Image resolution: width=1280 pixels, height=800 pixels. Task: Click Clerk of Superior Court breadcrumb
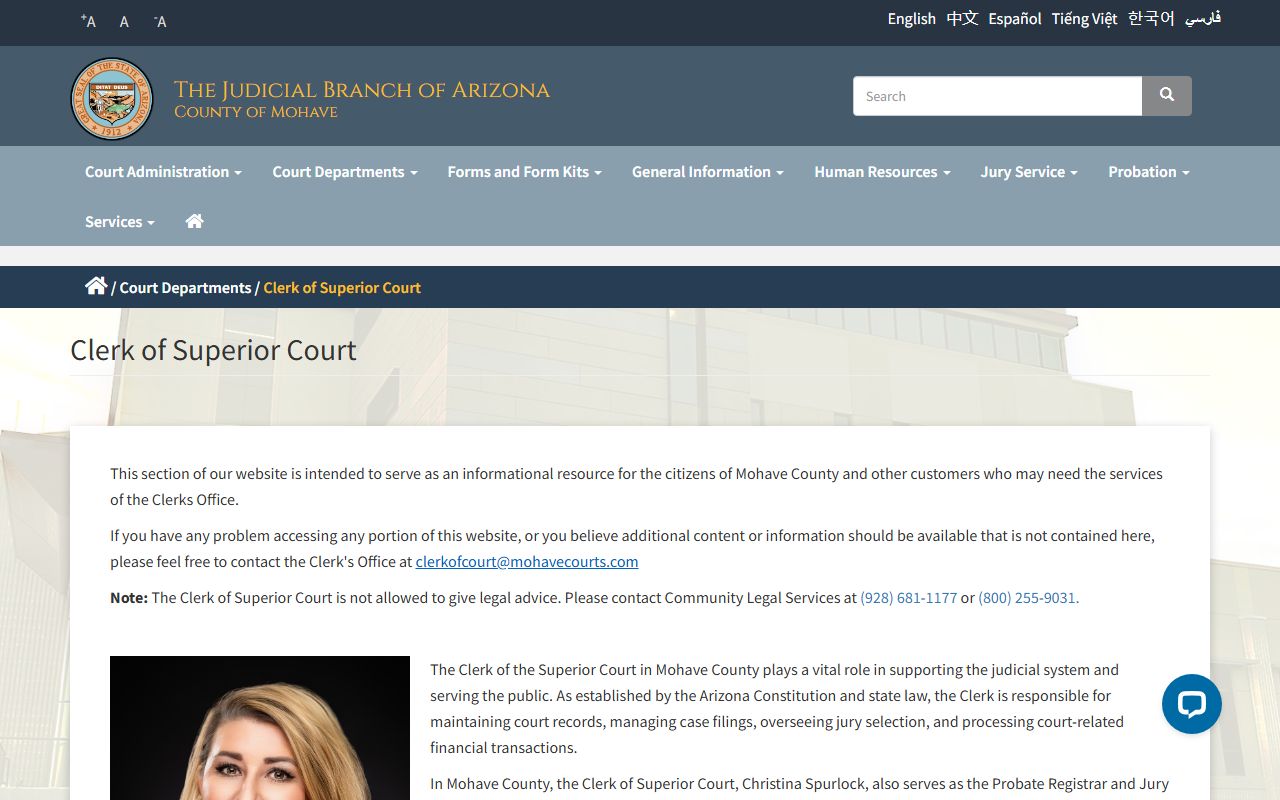[x=342, y=288]
